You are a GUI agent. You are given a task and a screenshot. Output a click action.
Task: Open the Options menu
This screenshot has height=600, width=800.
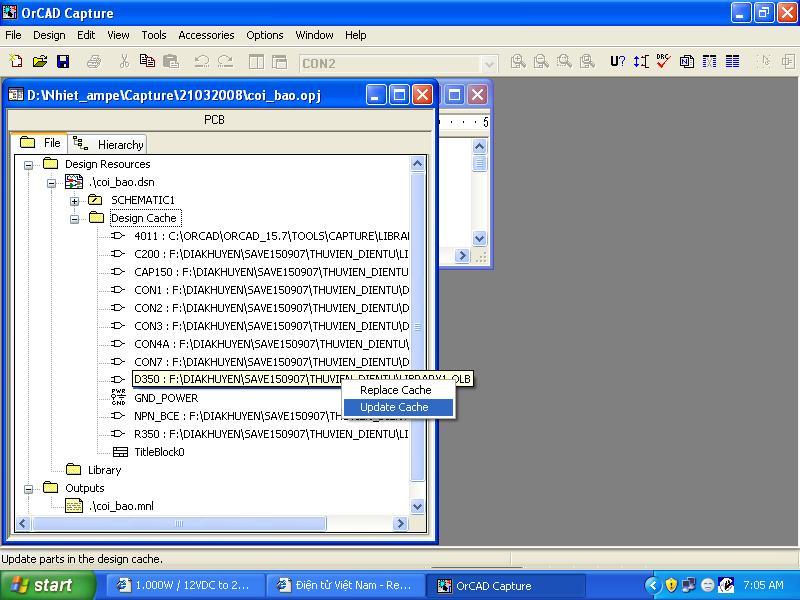coord(265,35)
